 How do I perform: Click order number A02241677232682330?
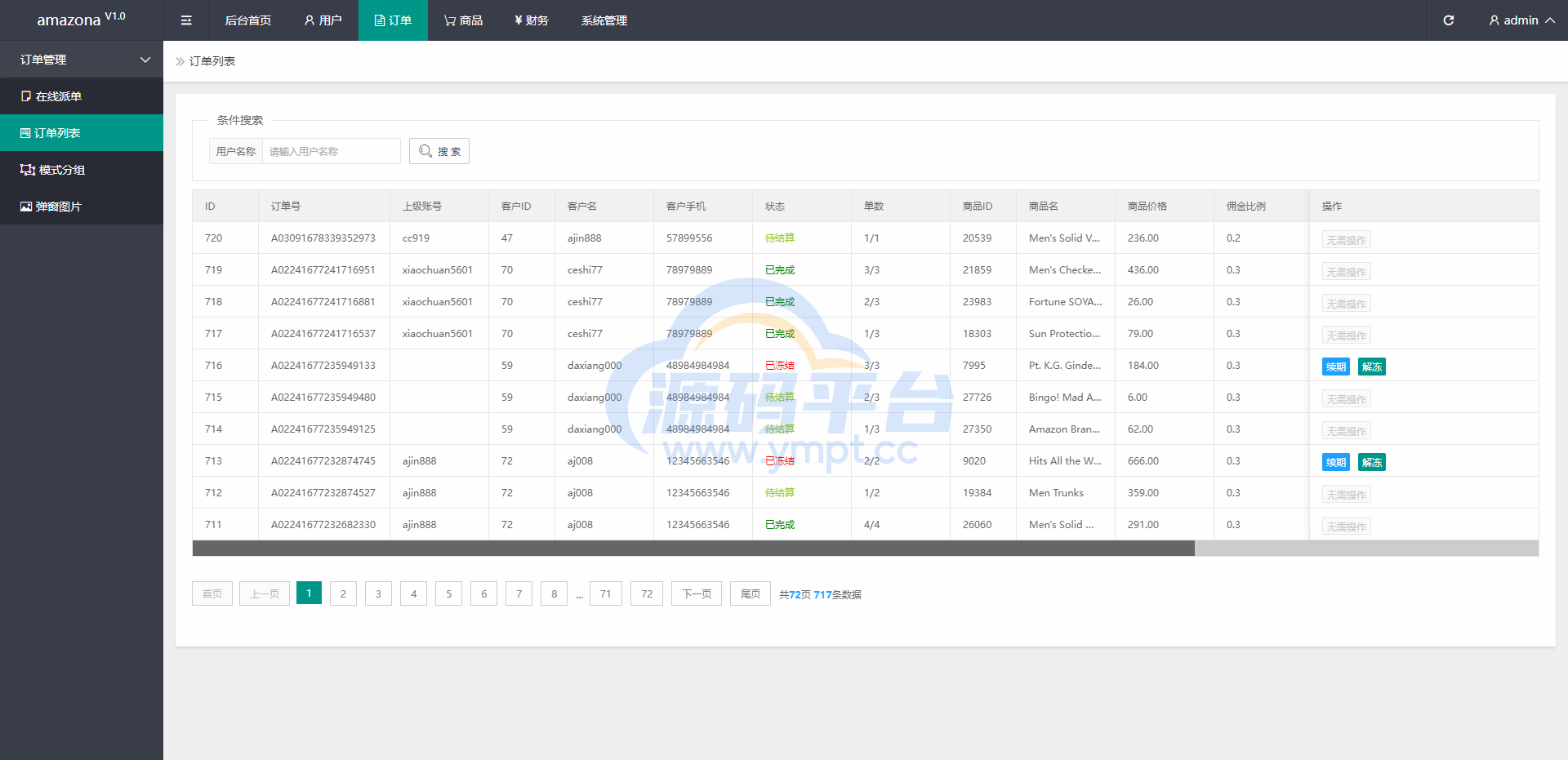tap(323, 525)
